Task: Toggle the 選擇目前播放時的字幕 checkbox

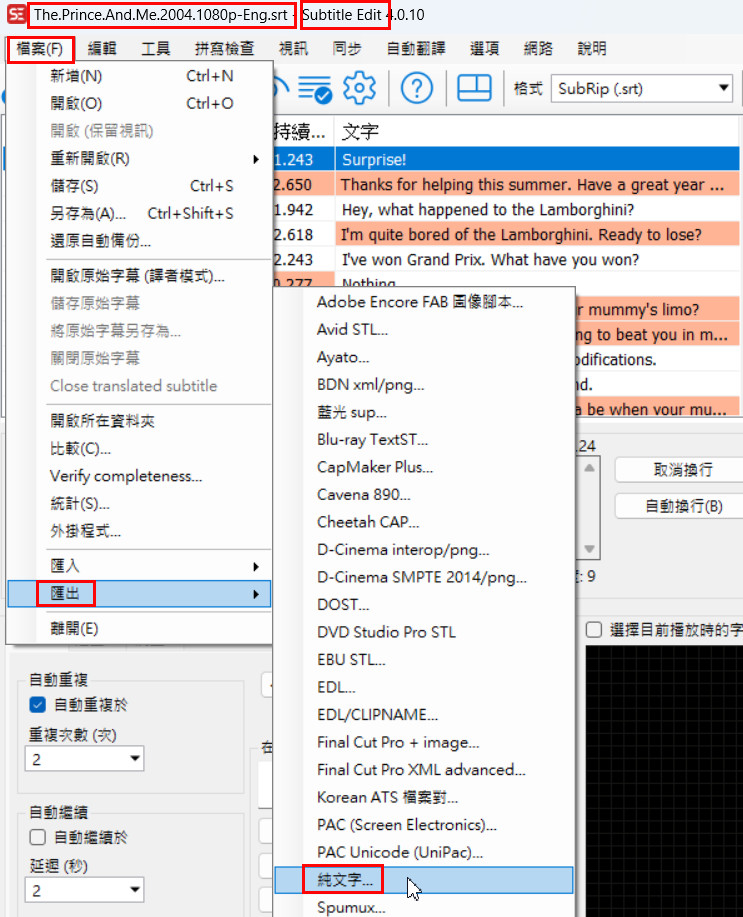Action: tap(594, 630)
